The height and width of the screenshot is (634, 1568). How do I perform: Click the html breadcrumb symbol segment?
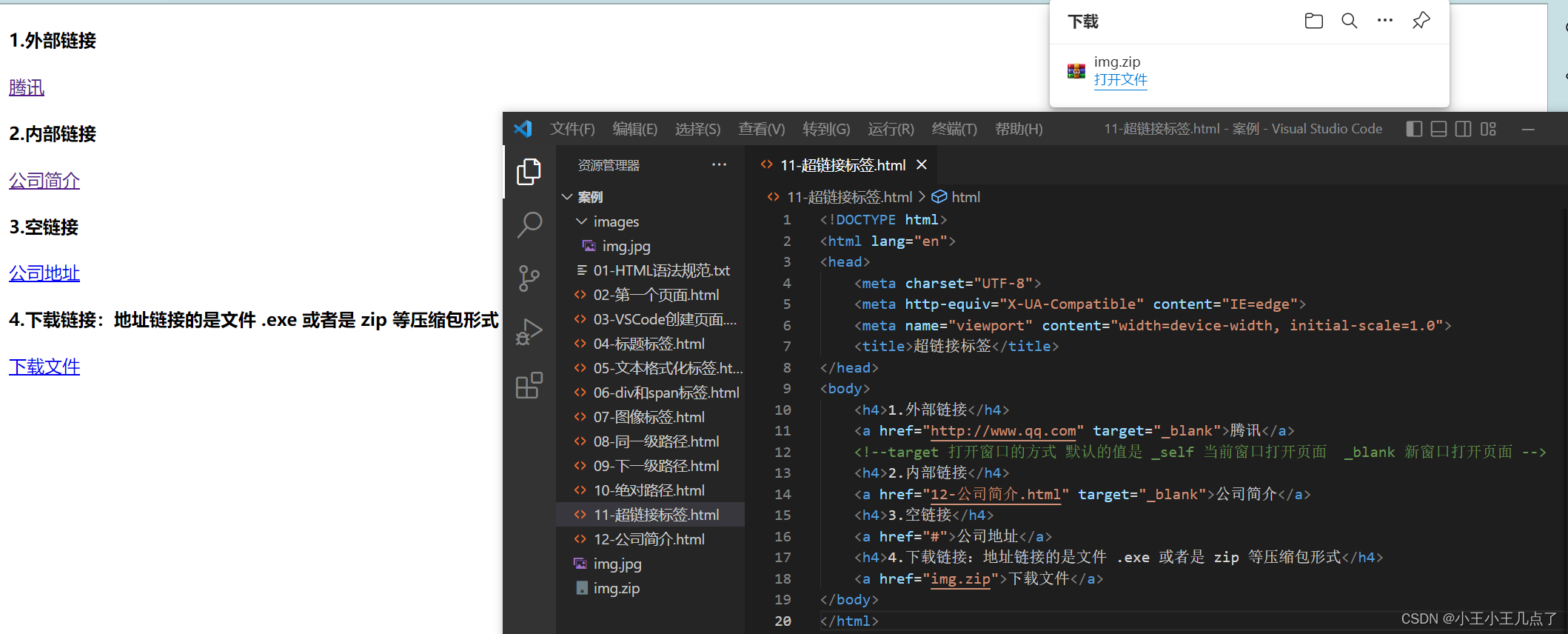coord(965,197)
